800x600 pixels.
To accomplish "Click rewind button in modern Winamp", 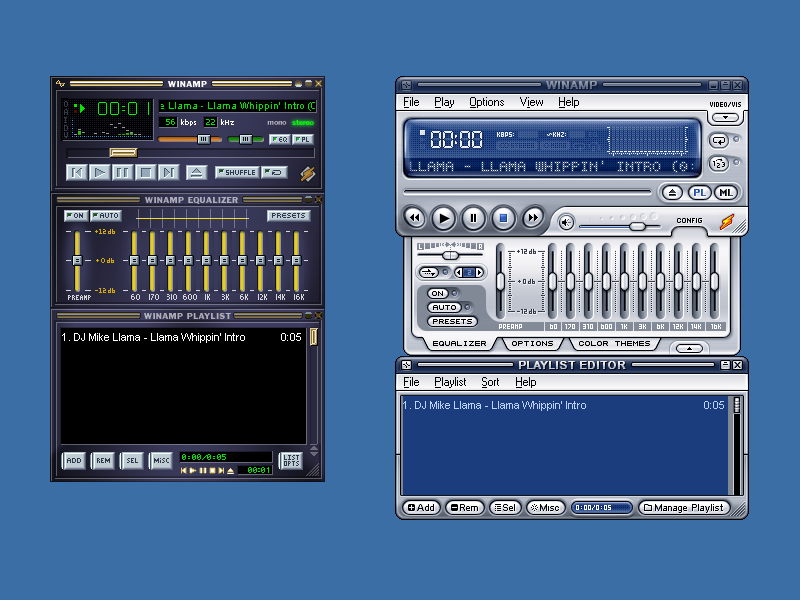I will (414, 218).
